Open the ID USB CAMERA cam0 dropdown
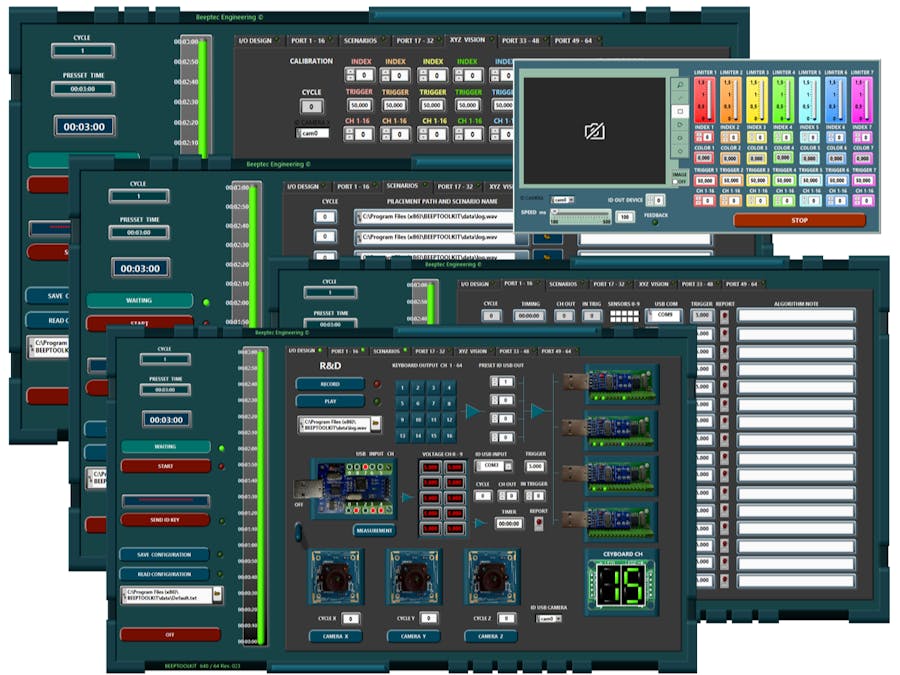 (549, 619)
